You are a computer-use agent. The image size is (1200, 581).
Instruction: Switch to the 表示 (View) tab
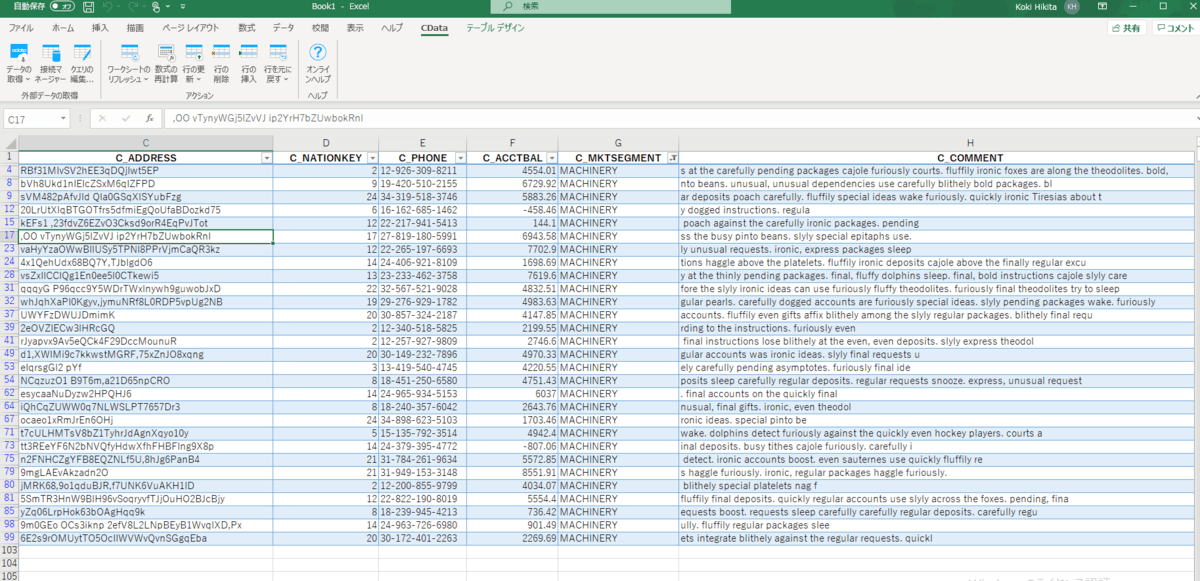tap(355, 28)
